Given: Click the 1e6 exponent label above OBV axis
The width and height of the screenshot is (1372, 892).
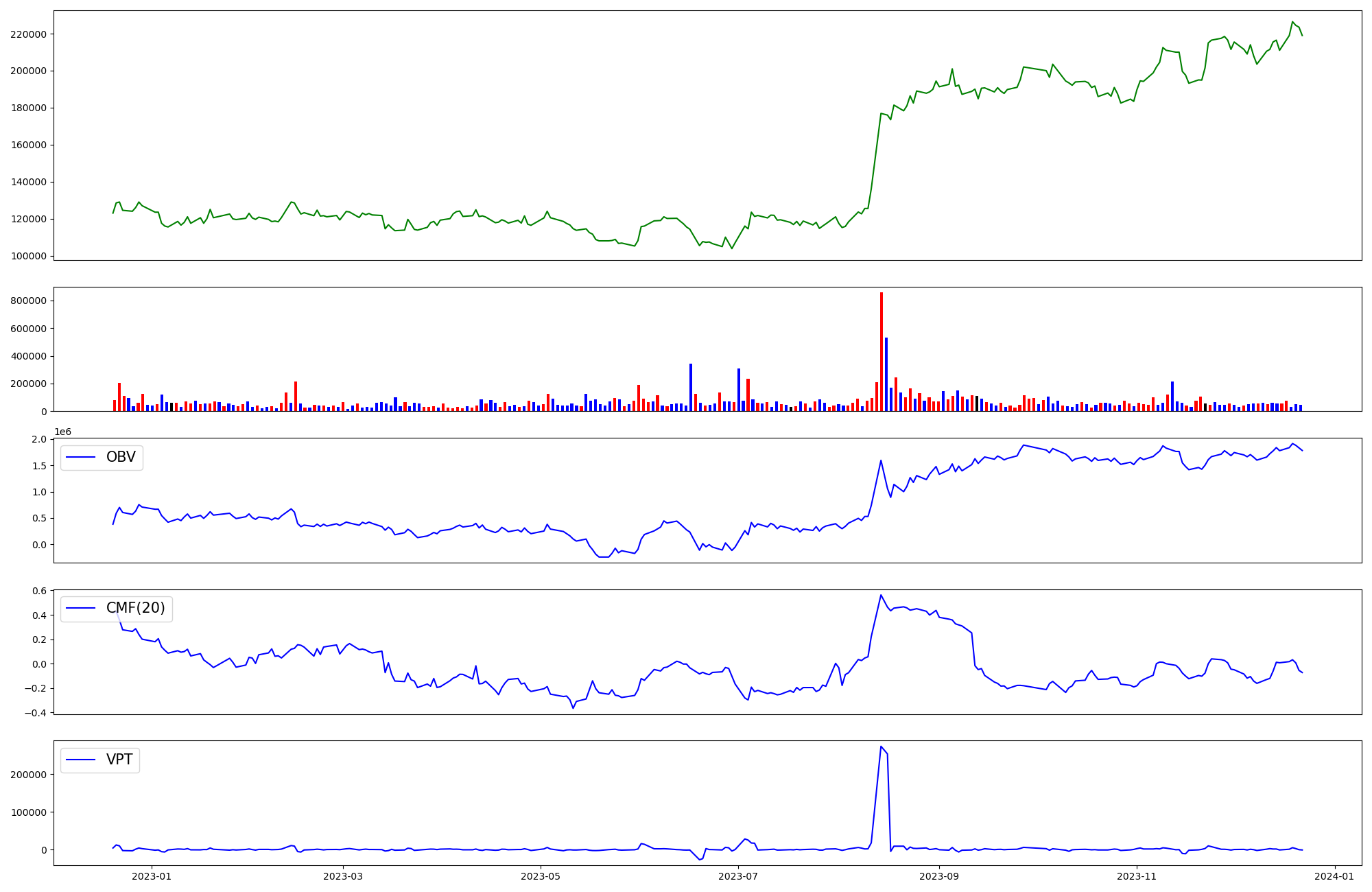Looking at the screenshot, I should pos(62,432).
